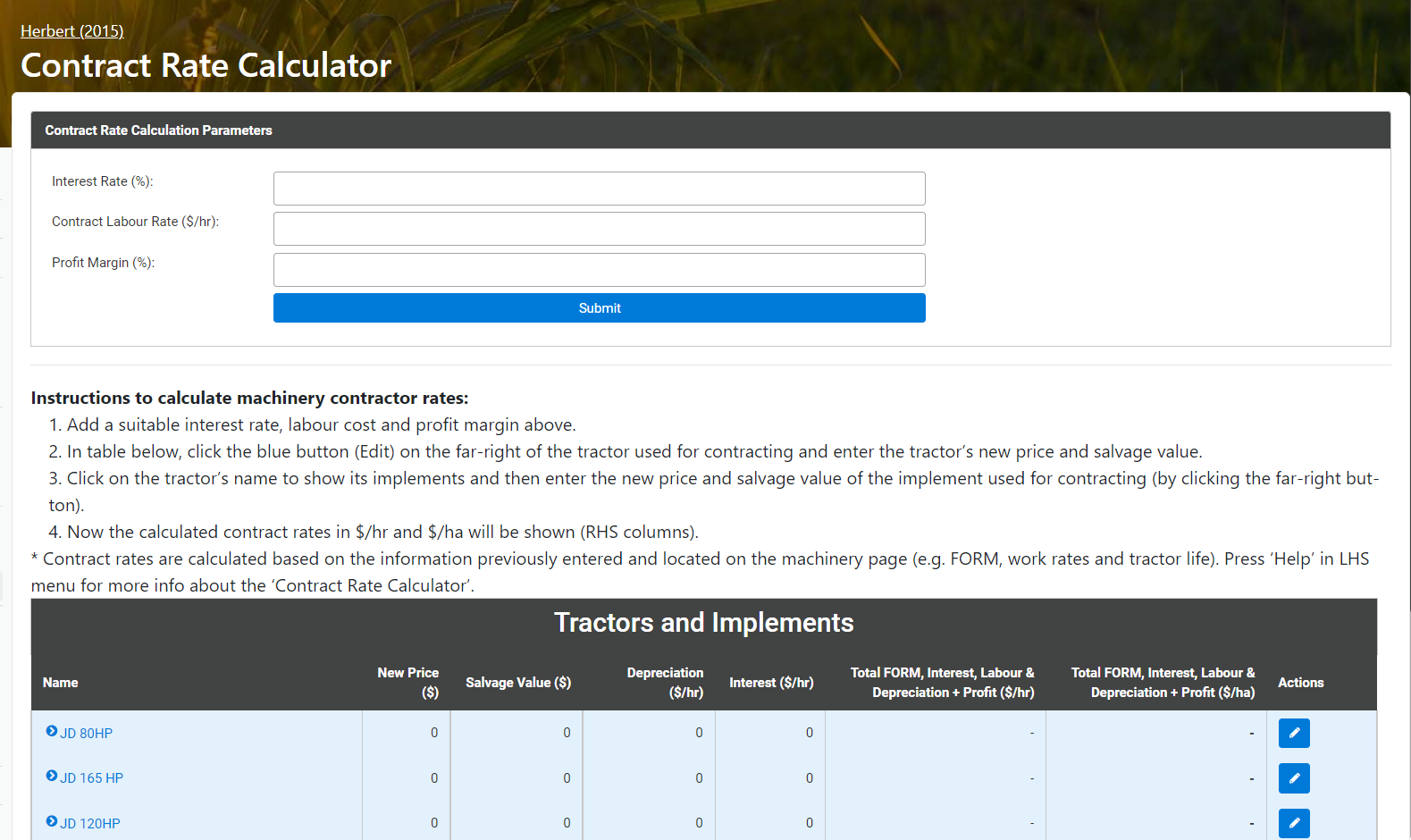Click the Depreciation ($/hr) column header
The width and height of the screenshot is (1411, 840).
tap(666, 683)
